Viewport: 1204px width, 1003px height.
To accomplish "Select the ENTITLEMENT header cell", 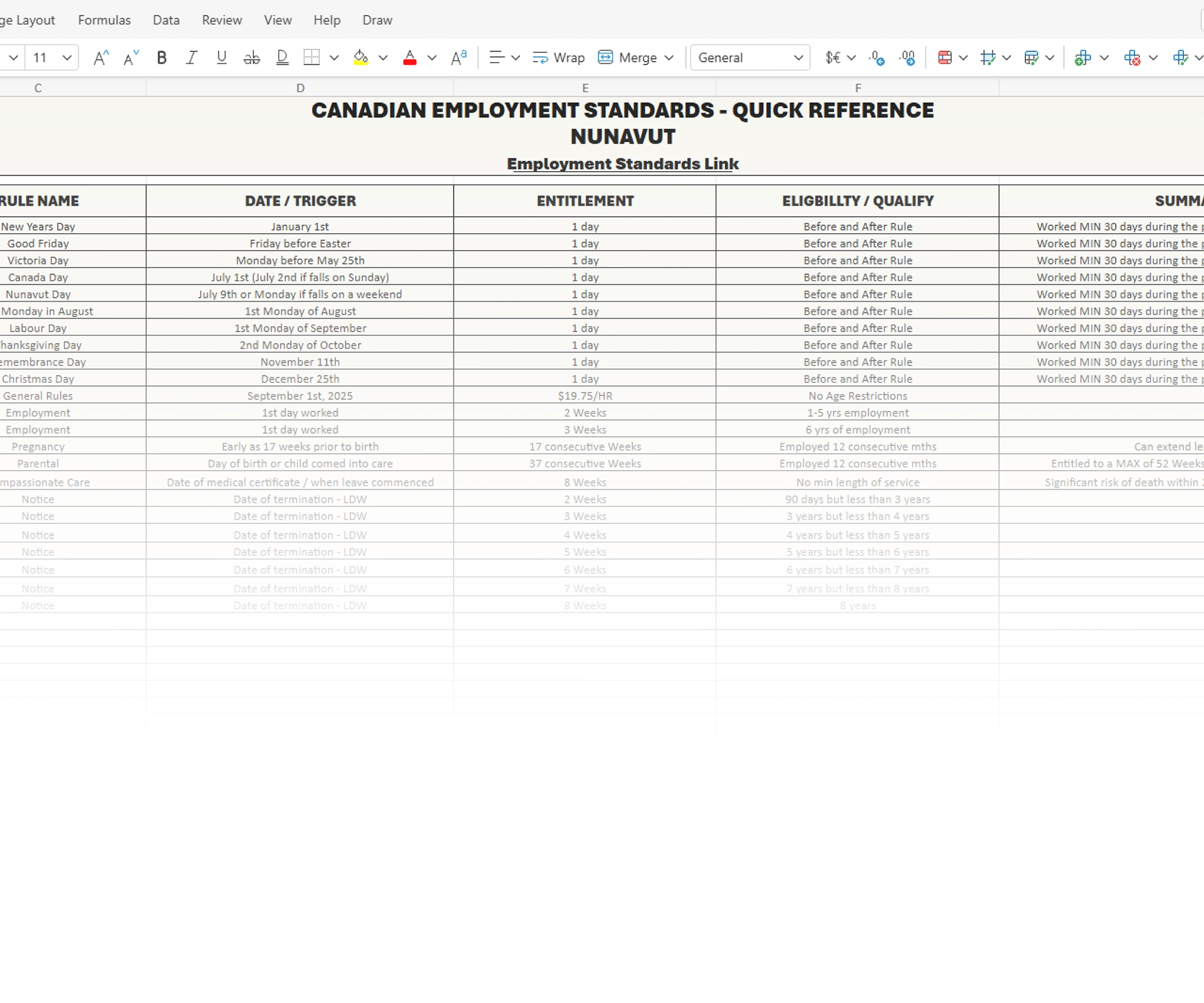I will (585, 201).
